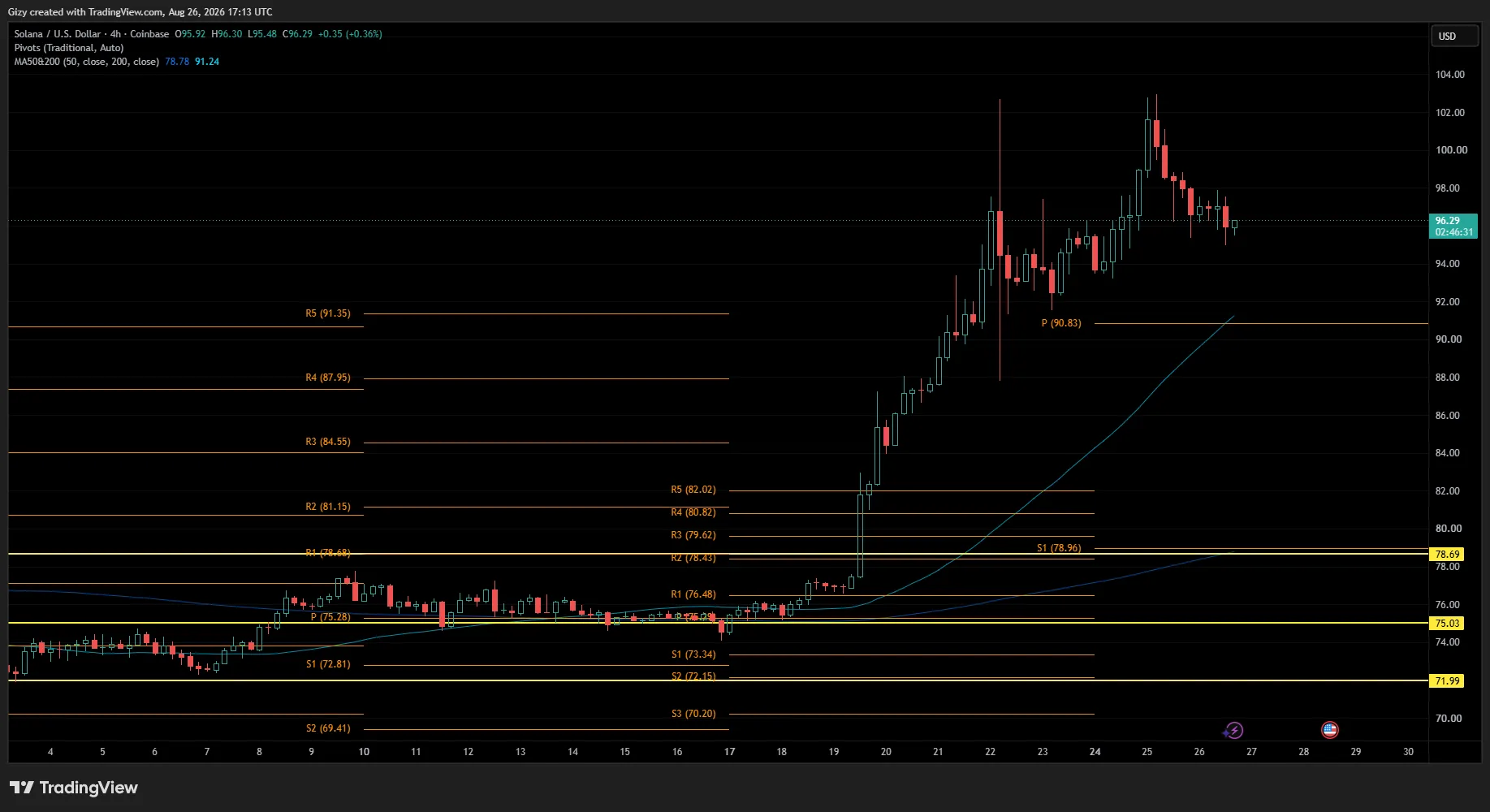
Task: Click the US flag economic event icon
Action: (1329, 730)
